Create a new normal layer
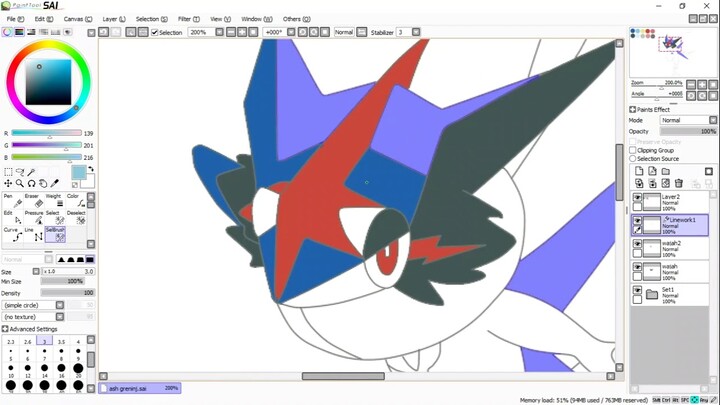 (639, 171)
